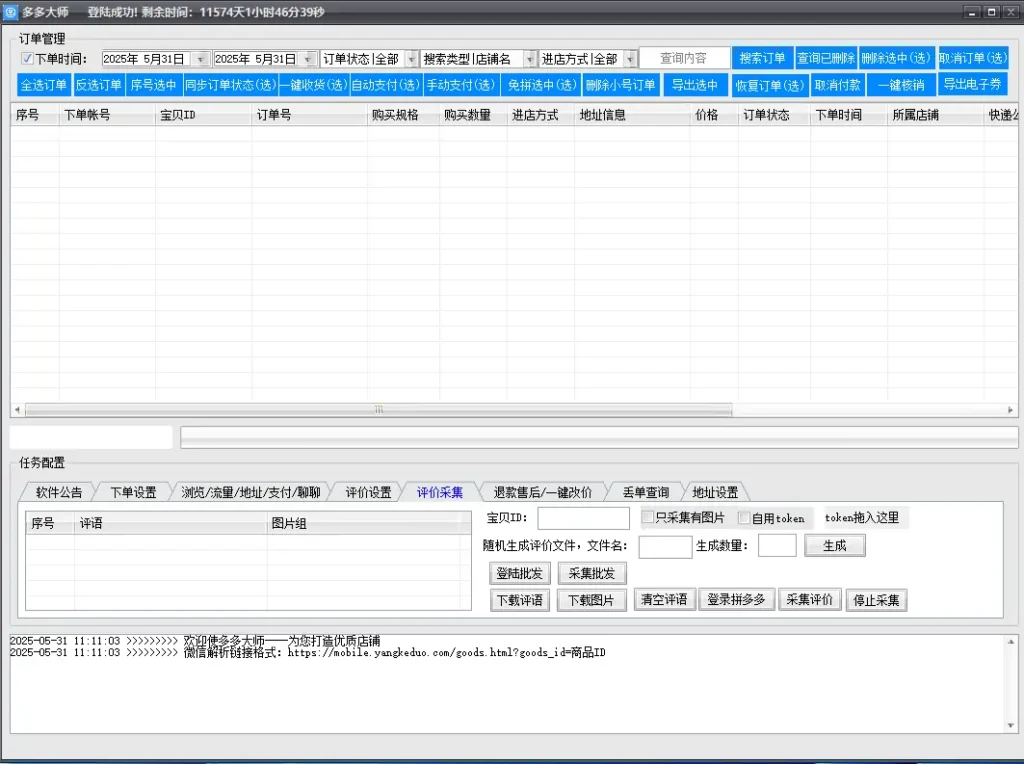Screen dimensions: 1024x764
Task: Expand the 搜索类型 dropdown
Action: [x=530, y=59]
